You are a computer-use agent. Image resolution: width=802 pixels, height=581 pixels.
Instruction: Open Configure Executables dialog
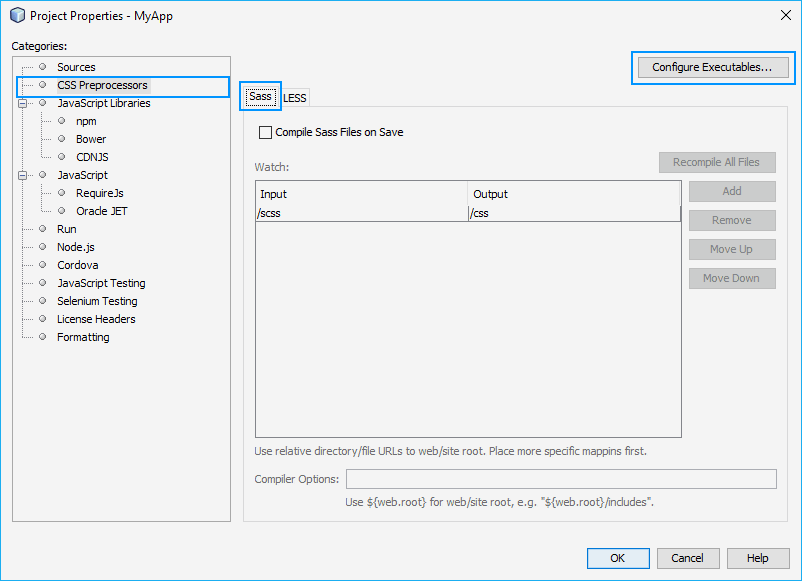point(712,67)
